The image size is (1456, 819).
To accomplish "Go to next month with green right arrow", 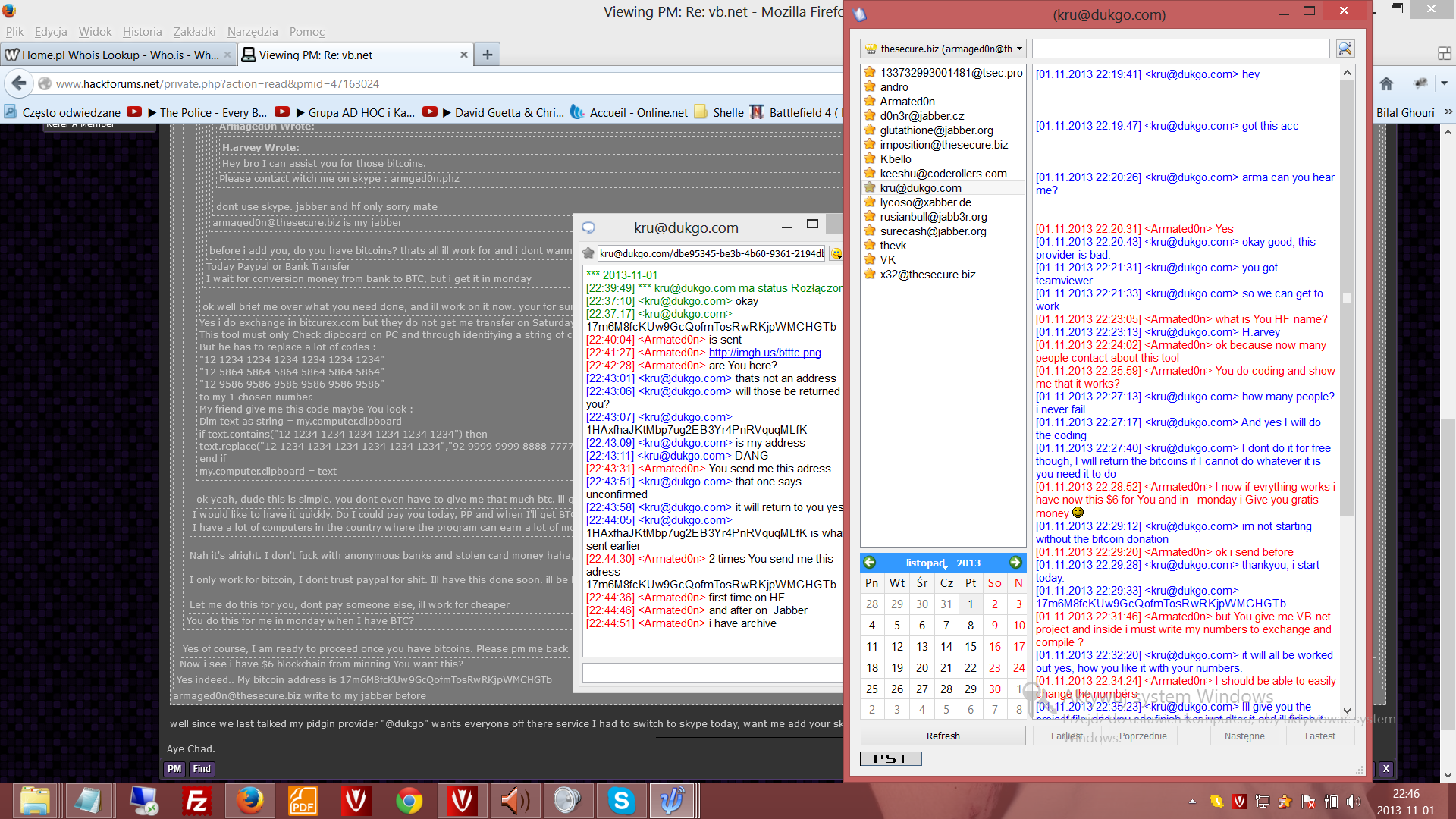I will tap(1015, 563).
